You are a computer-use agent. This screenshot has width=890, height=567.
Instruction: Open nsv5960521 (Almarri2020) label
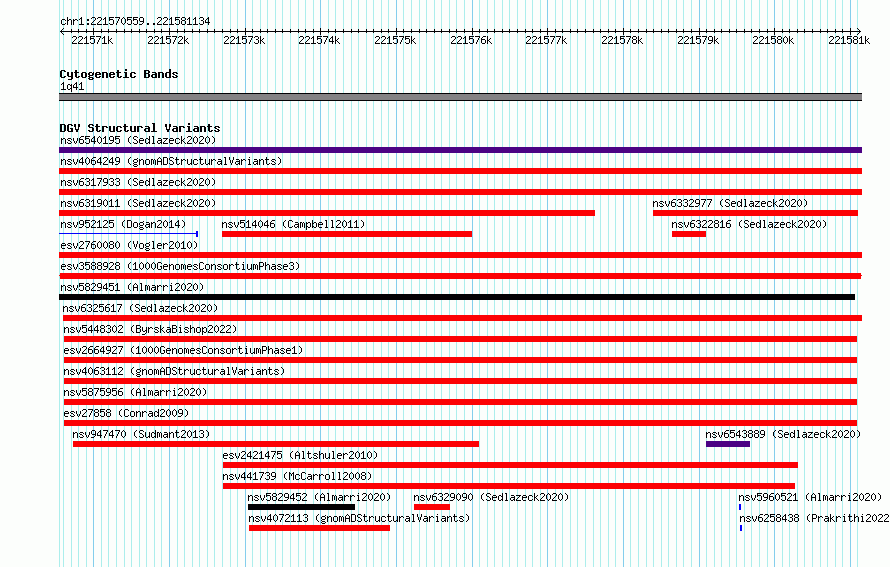810,497
